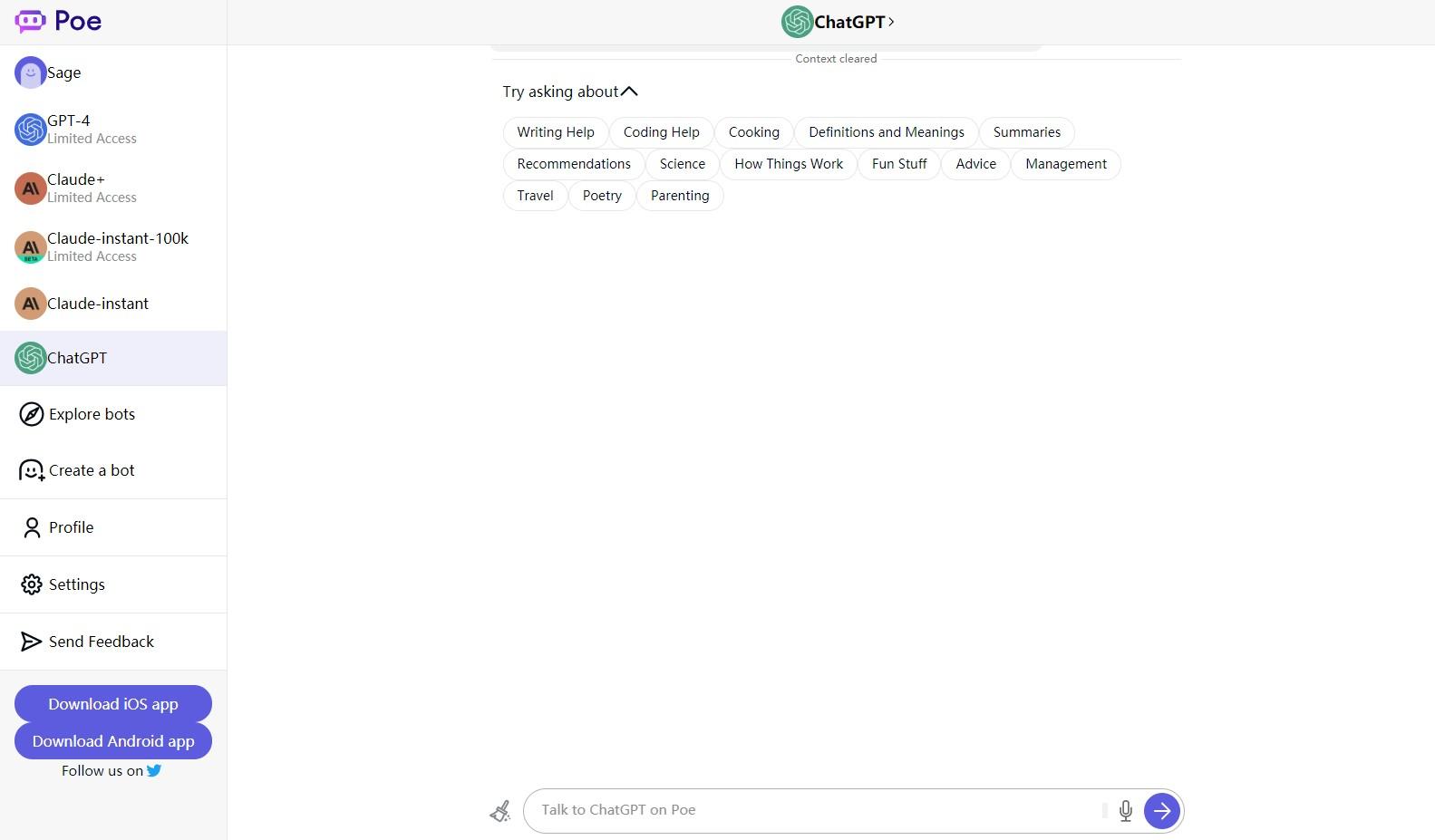
Task: Pick the How Things Work chip
Action: click(x=789, y=164)
